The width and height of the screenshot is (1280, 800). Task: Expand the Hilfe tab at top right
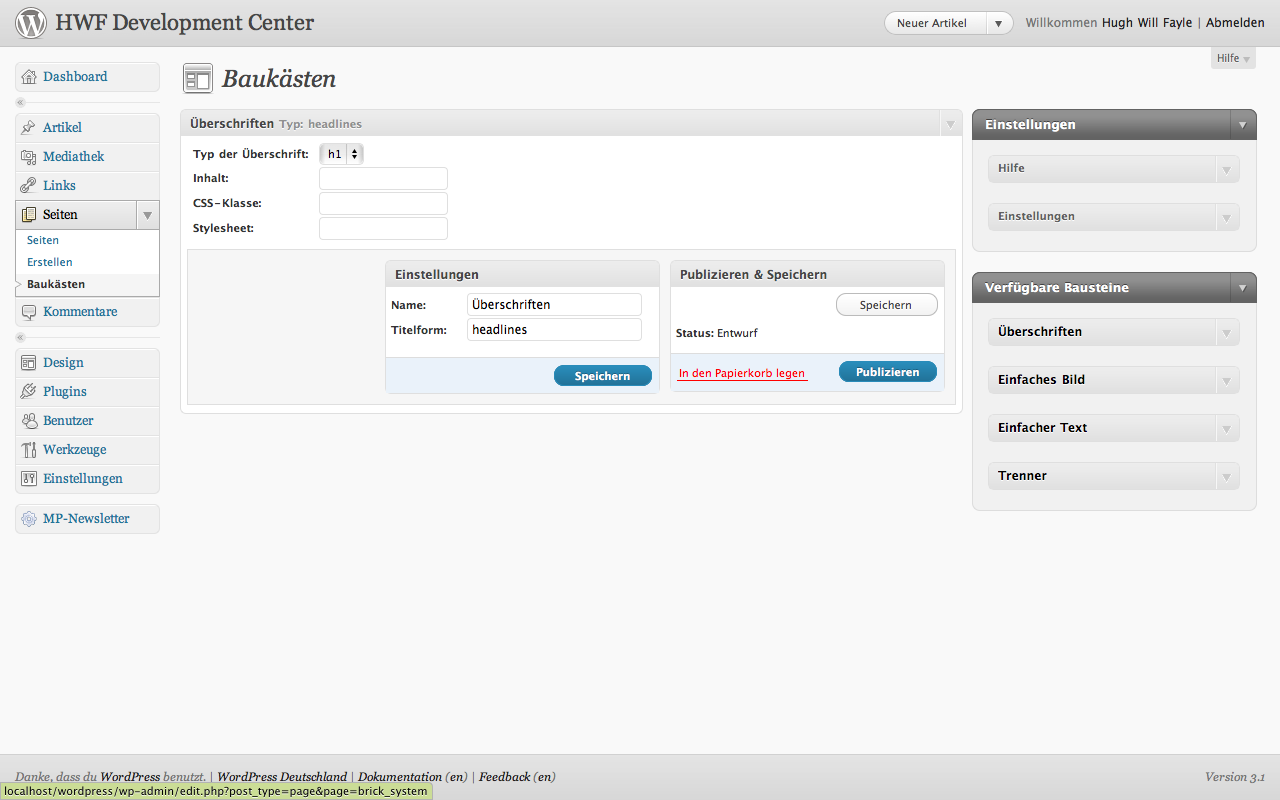click(1233, 58)
